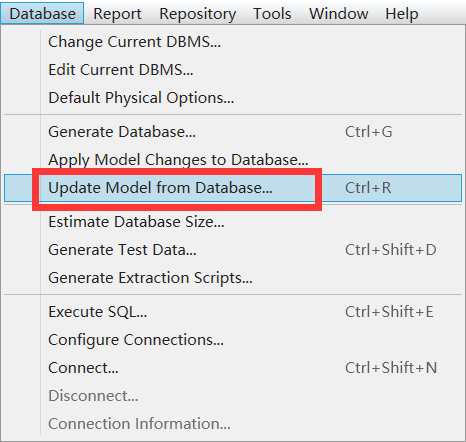Screen dimensions: 466x442
Task: Click Connect menu entry
Action: (233, 368)
